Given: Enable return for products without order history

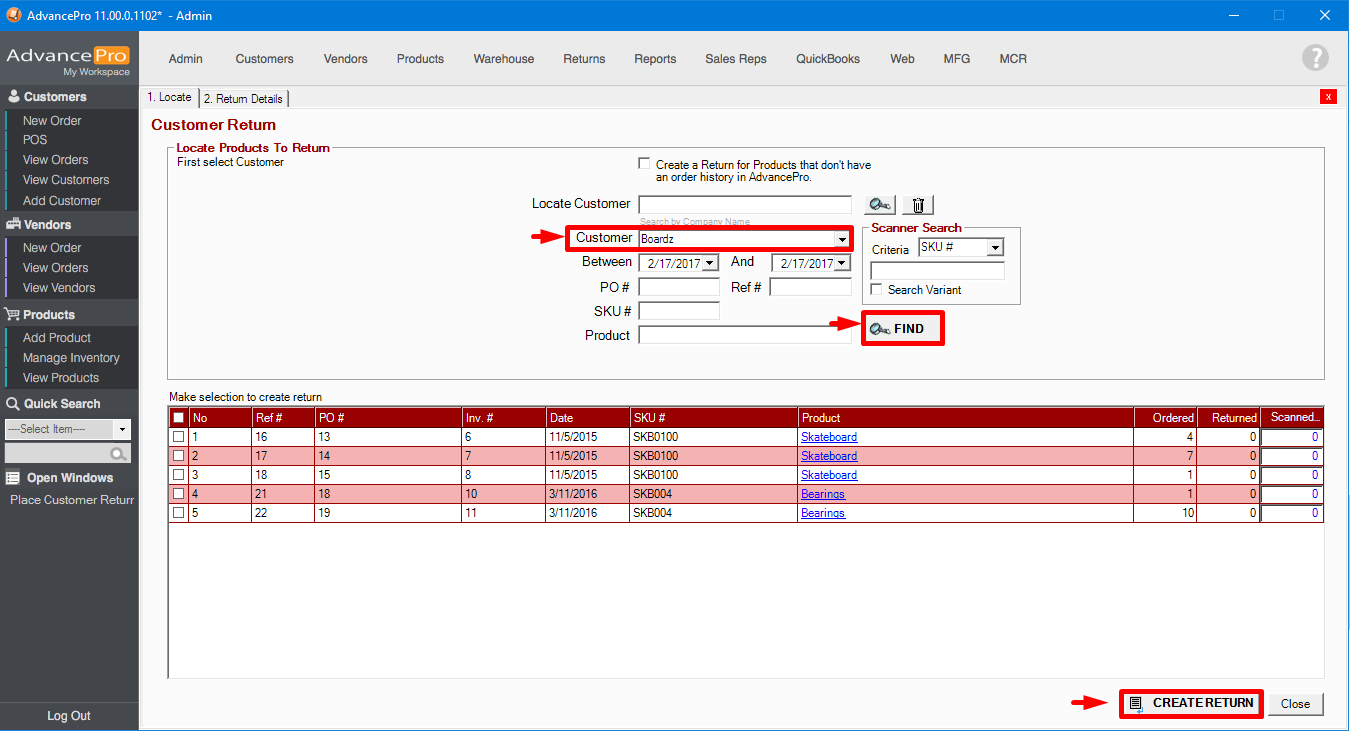Looking at the screenshot, I should coord(644,164).
